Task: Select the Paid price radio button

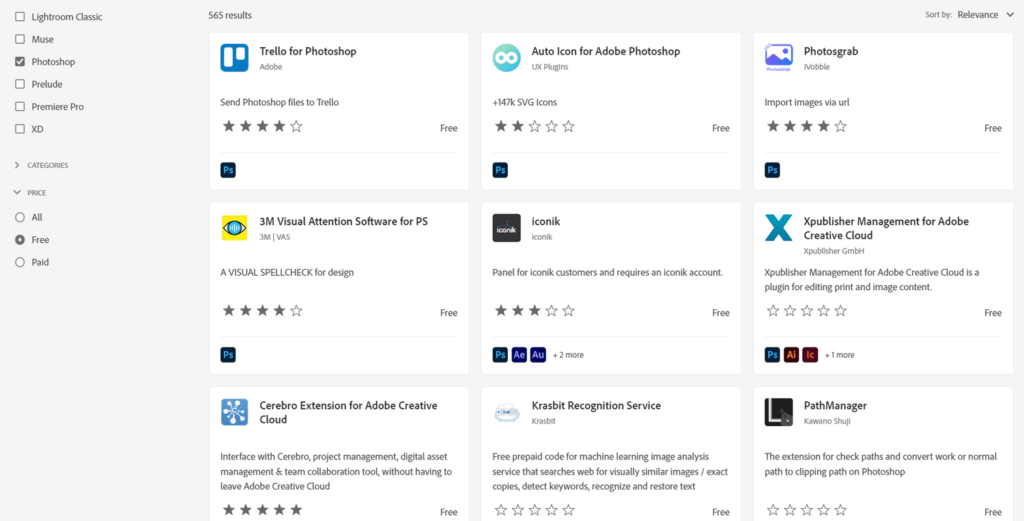Action: [x=20, y=262]
